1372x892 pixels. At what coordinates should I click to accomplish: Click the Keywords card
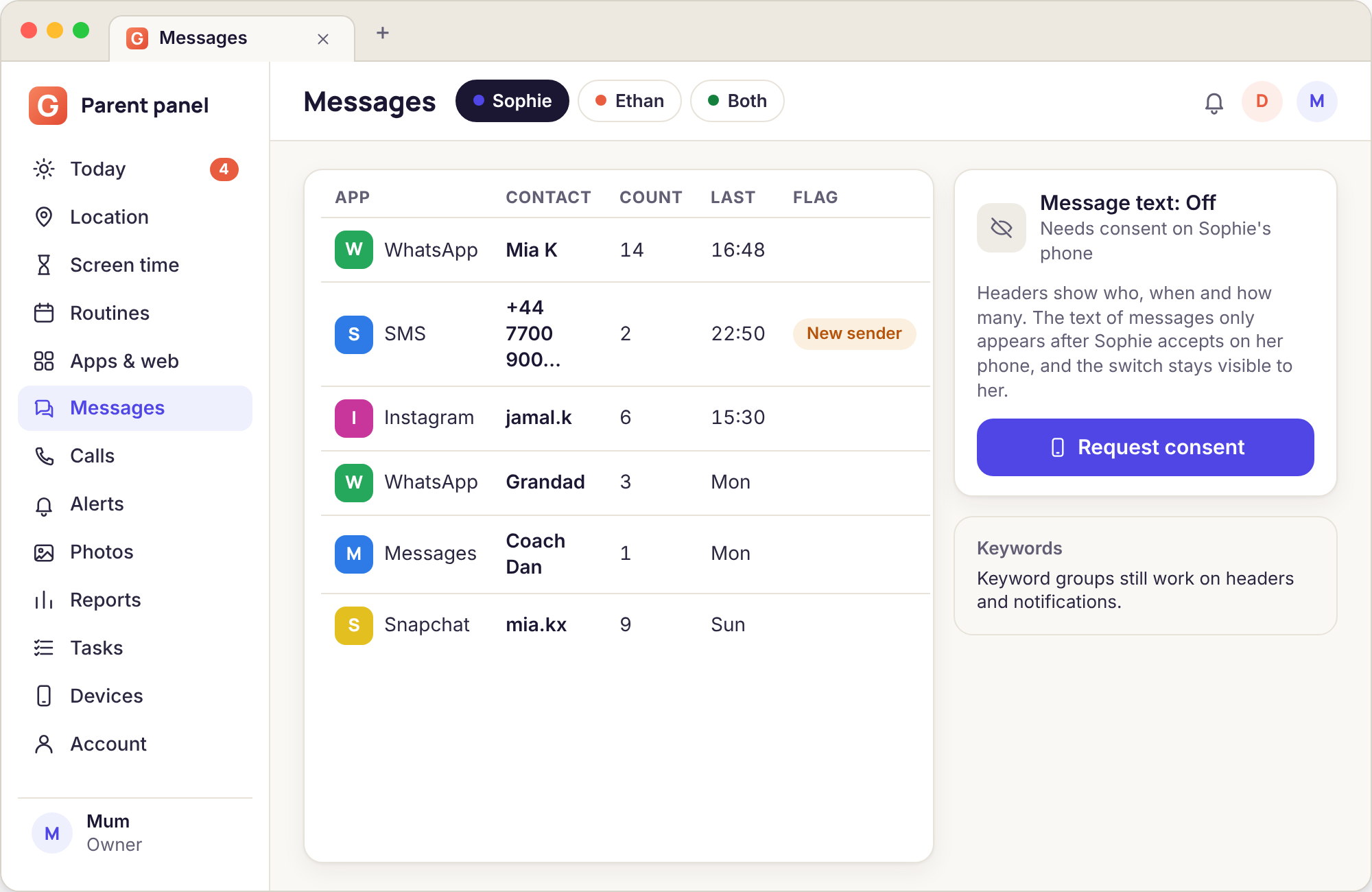[x=1146, y=576]
